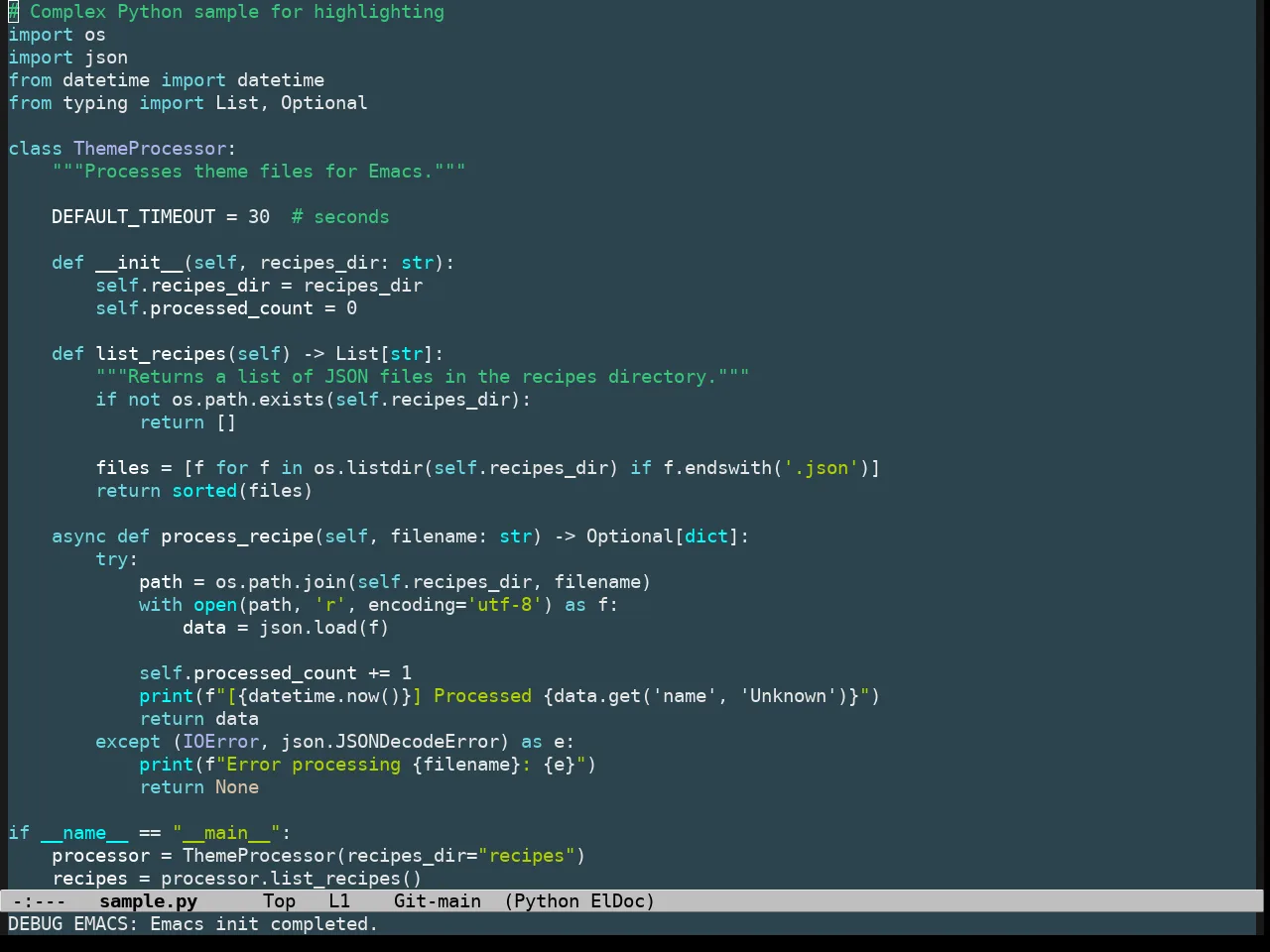Click on the ThemeProcessor class name definition
Screen dimensions: 1270x952
pos(150,149)
